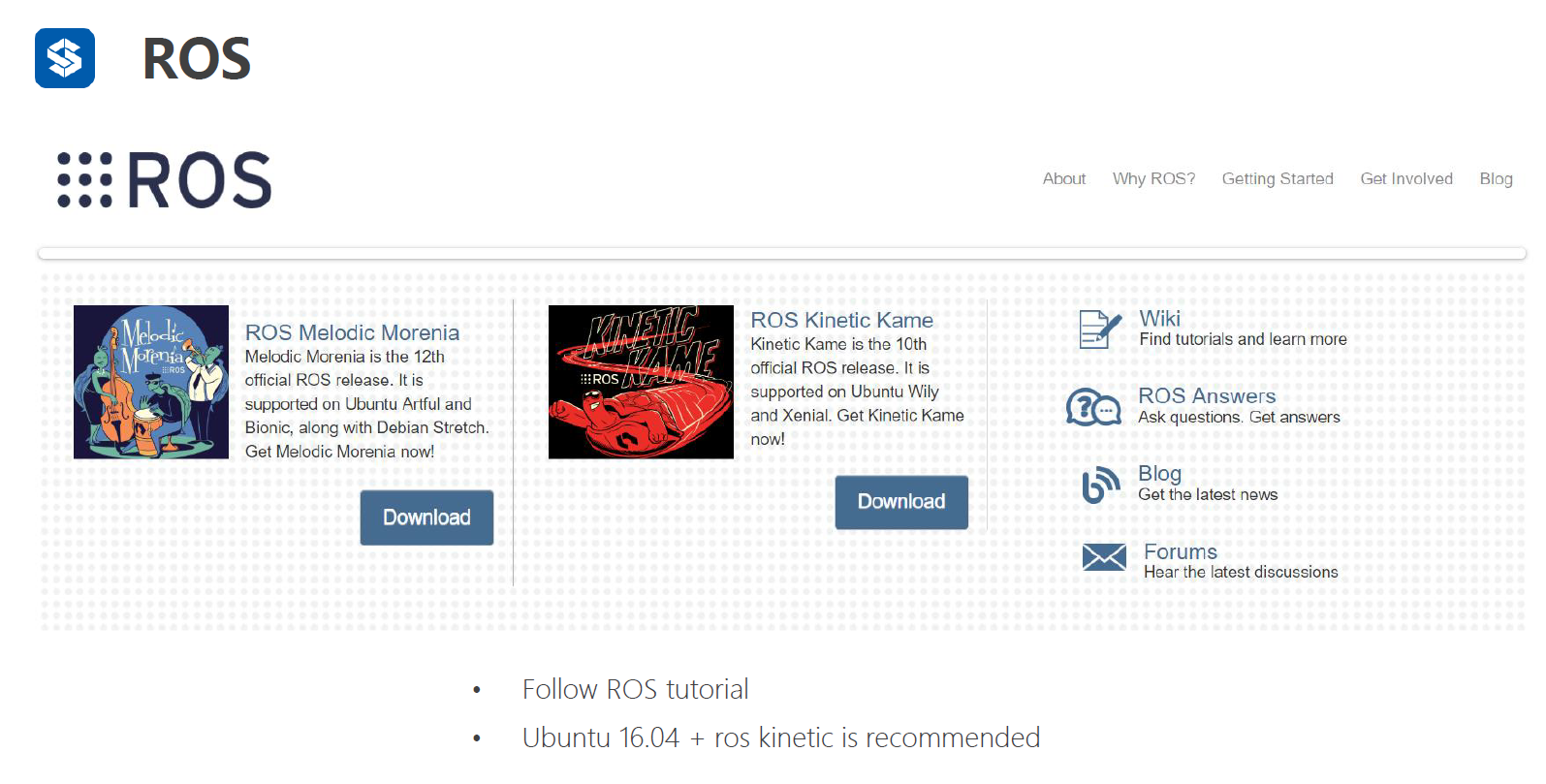Download ROS Melodic Morenia
Screen dimensions: 1546x784
coord(426,517)
